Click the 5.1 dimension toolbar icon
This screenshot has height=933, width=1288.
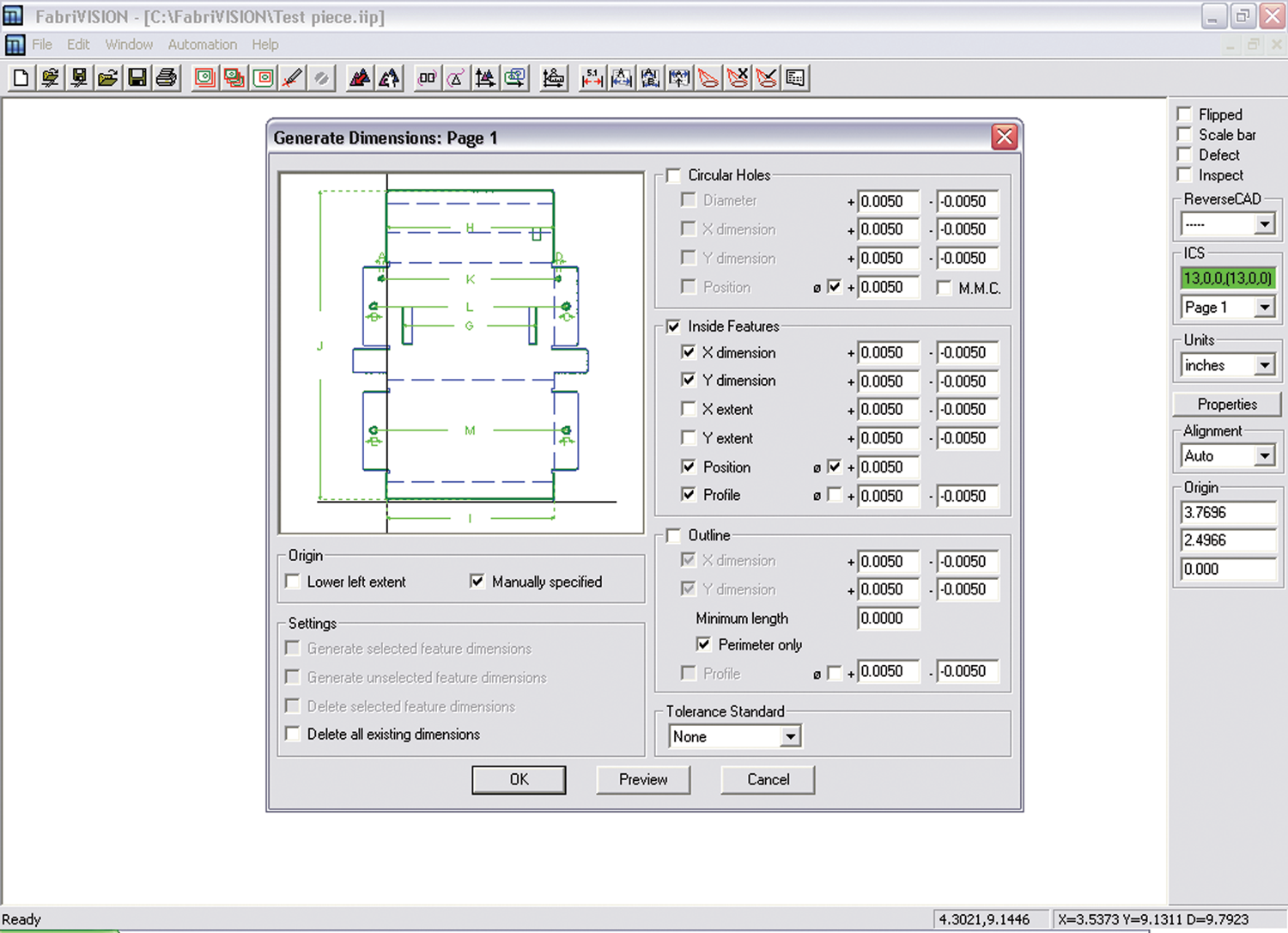click(x=592, y=78)
